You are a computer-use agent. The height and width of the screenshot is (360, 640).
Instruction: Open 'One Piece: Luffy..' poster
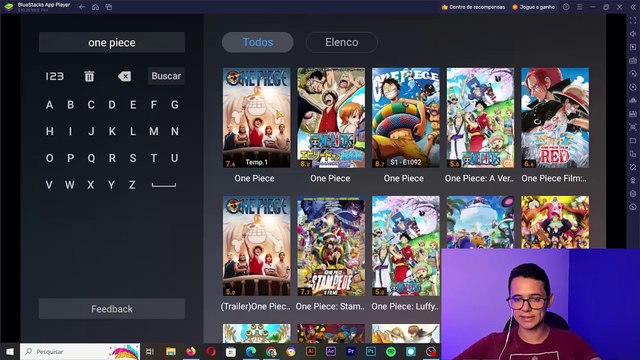(x=406, y=246)
